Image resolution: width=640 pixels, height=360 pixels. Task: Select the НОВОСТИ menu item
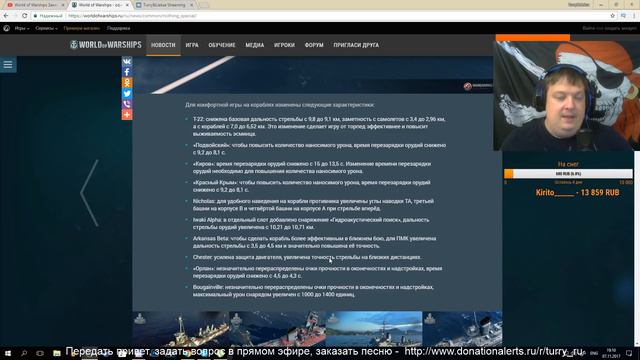tap(163, 45)
